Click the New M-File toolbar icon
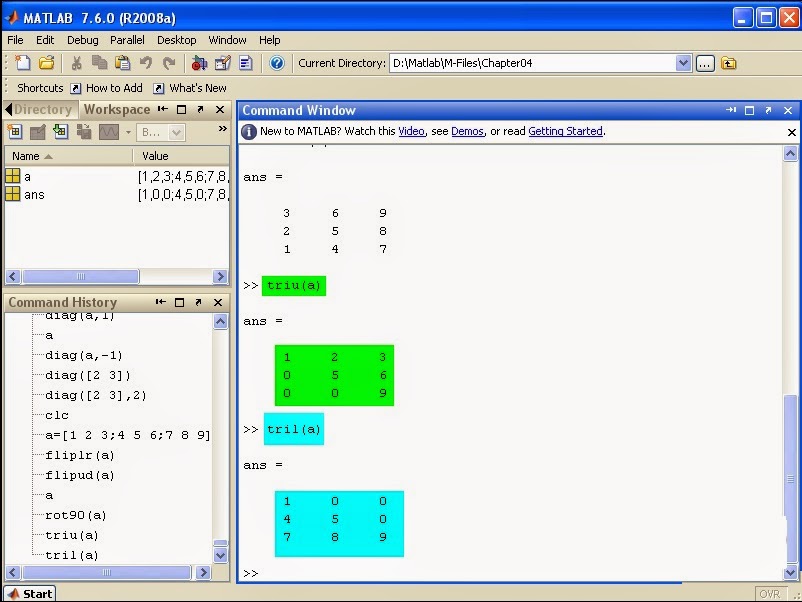Screen dimensions: 802x602 pyautogui.click(x=23, y=63)
